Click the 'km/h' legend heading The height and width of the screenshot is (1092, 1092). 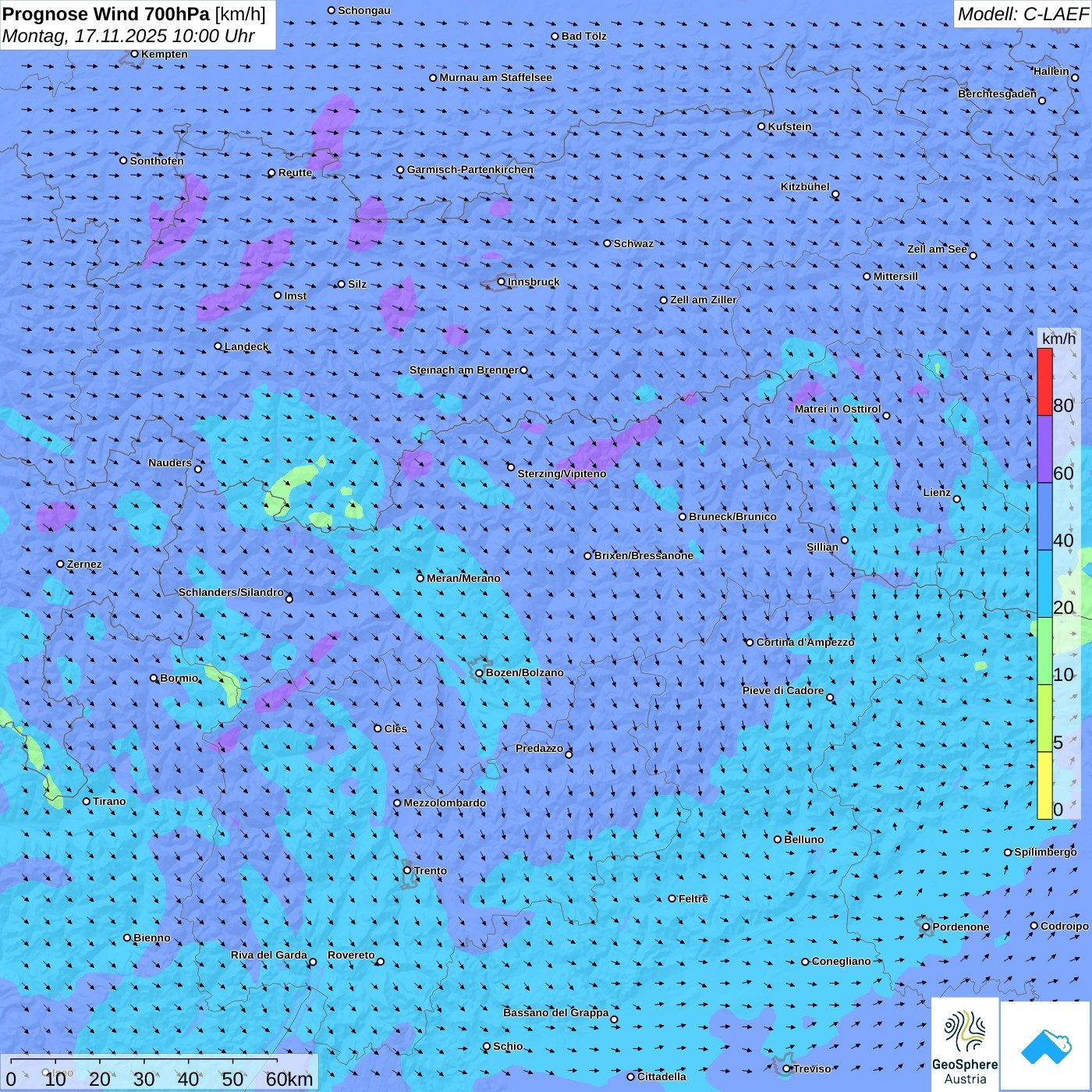click(x=1058, y=339)
